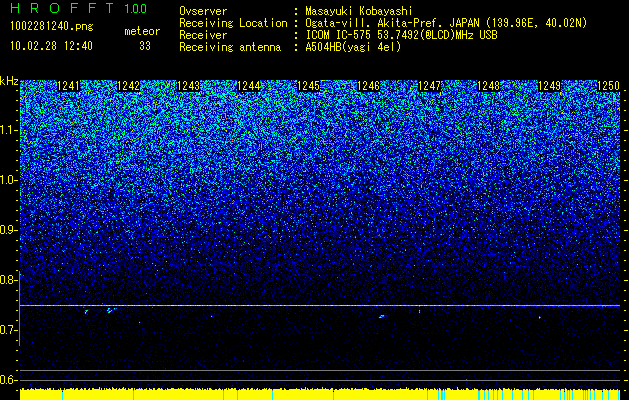
Task: Click the 1247 time marker
Action: pyautogui.click(x=429, y=86)
